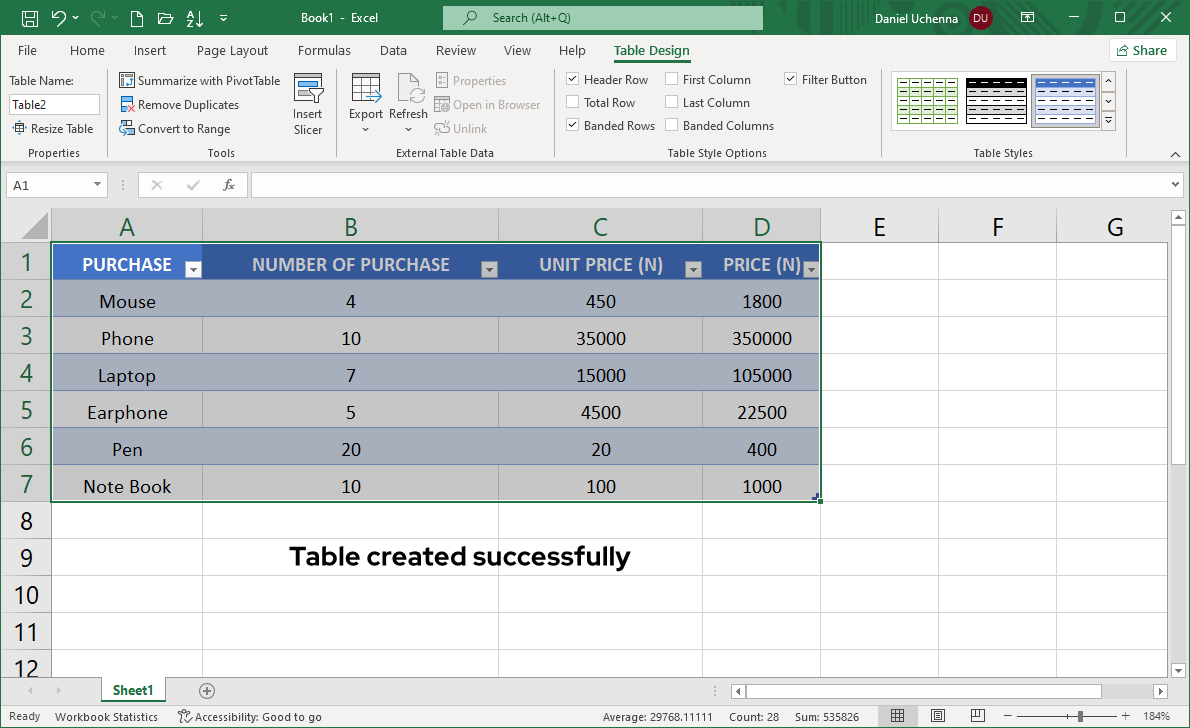1190x728 pixels.
Task: Open the PURCHASE column filter dropdown
Action: click(x=193, y=269)
